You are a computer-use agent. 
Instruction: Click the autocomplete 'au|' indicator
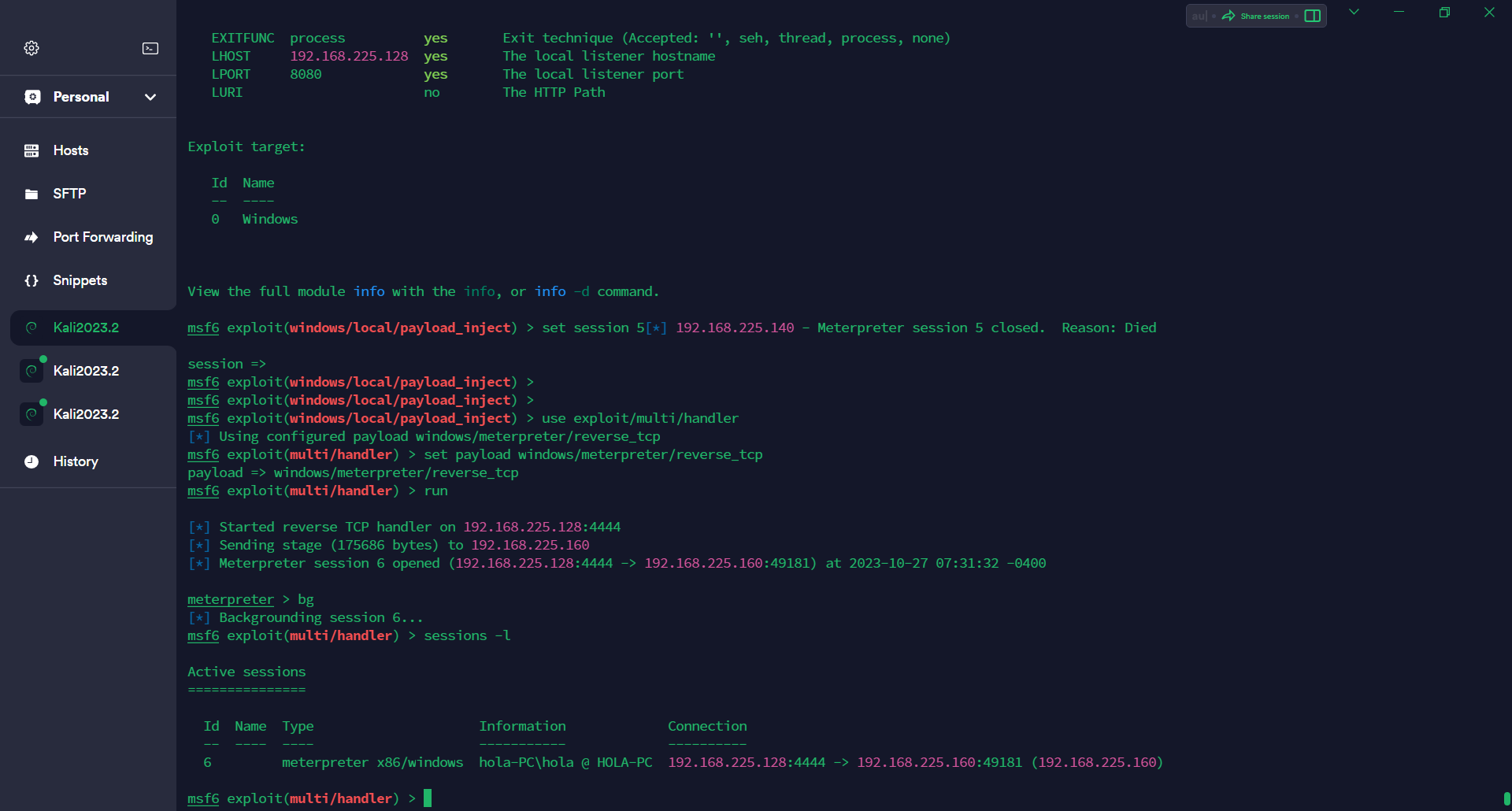[1199, 16]
